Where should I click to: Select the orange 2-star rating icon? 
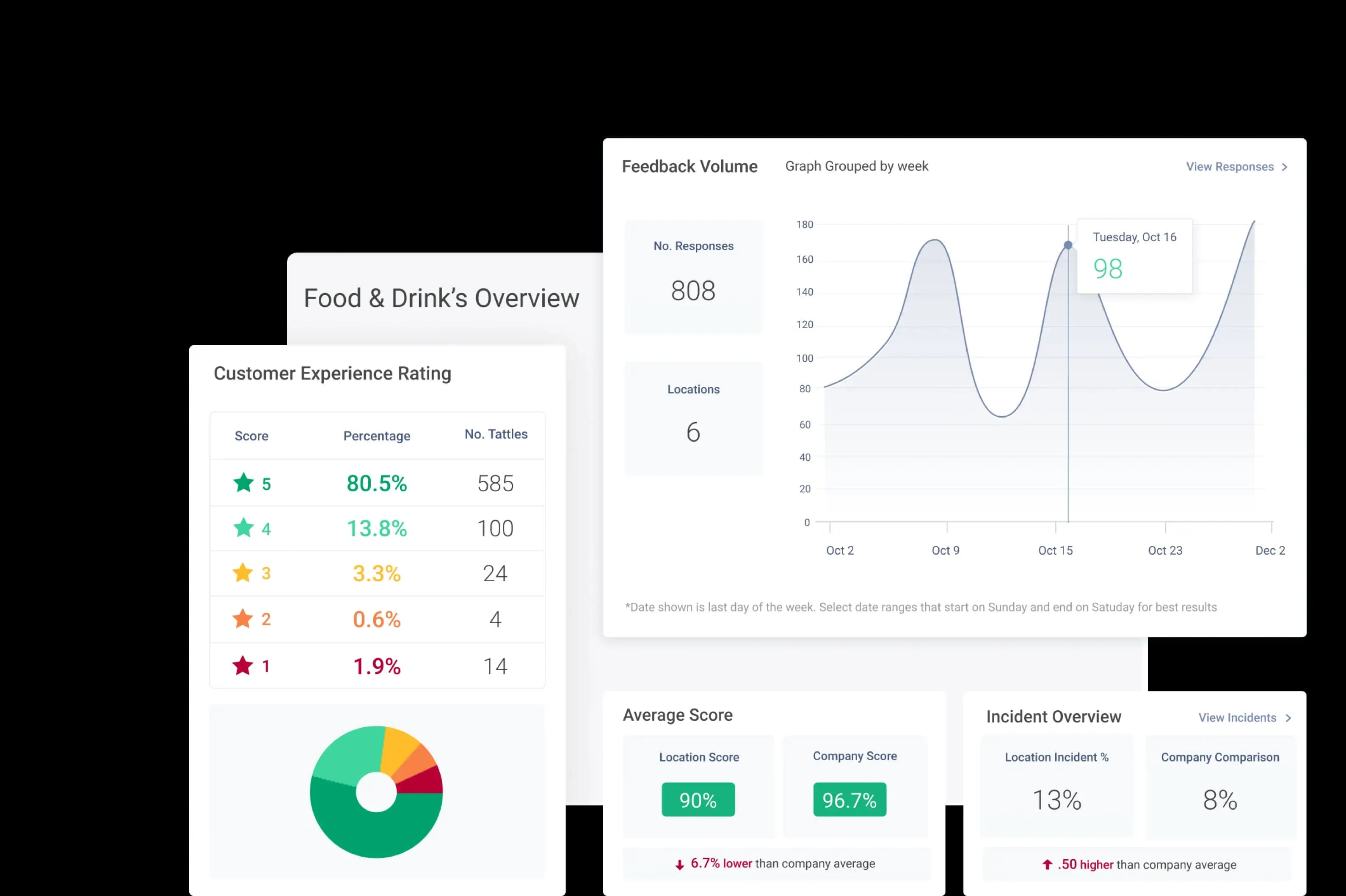coord(244,619)
